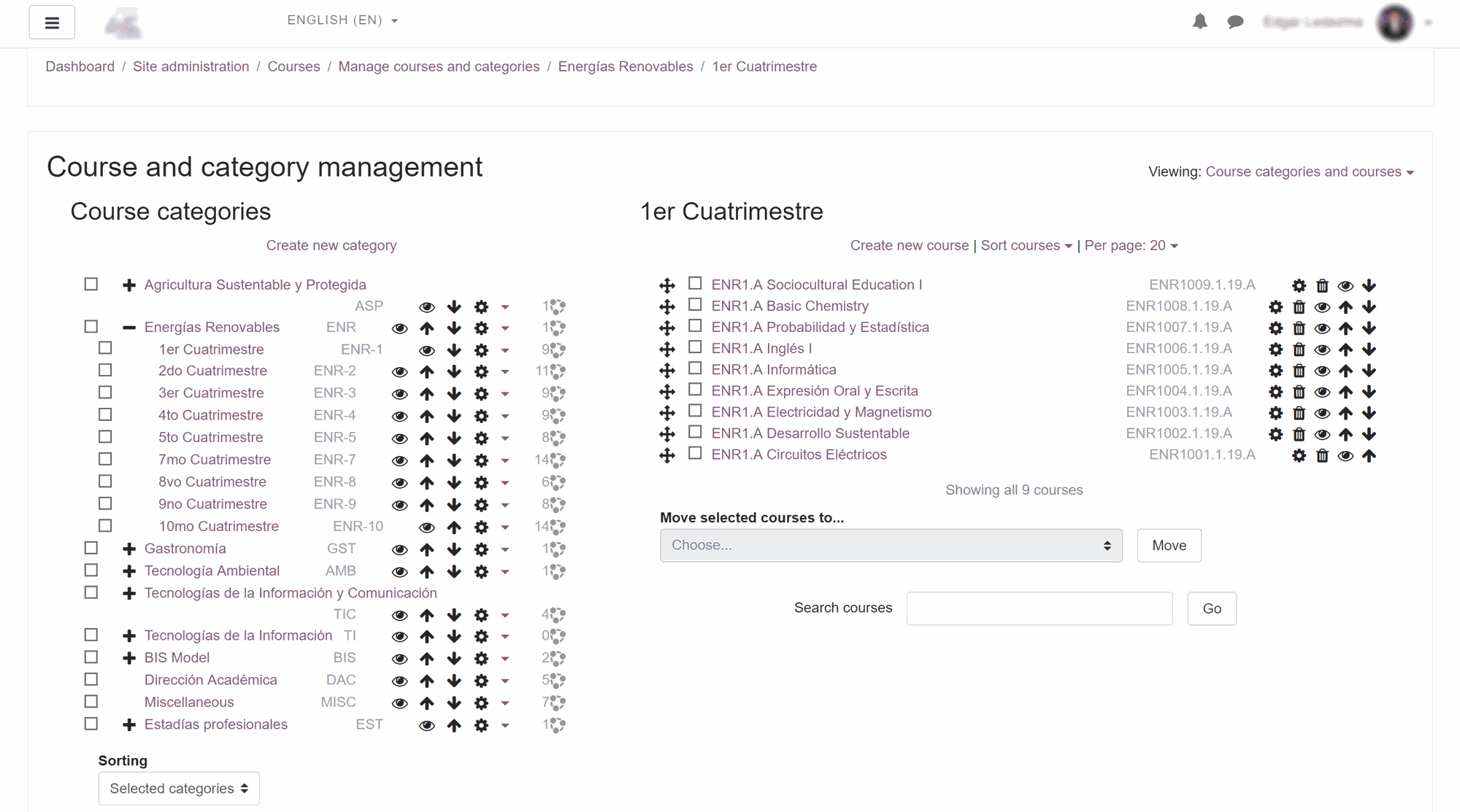Grab drag handle of ENR1.A Expresión Oral y Escrita
This screenshot has height=812, width=1460.
pyautogui.click(x=666, y=392)
